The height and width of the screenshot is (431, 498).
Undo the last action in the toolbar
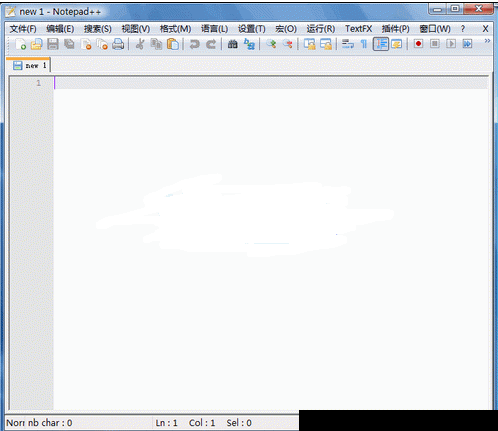(194, 44)
